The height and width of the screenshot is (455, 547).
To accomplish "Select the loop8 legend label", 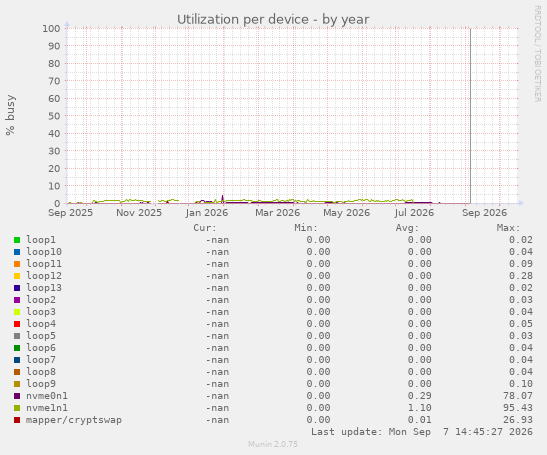I will 41,372.
